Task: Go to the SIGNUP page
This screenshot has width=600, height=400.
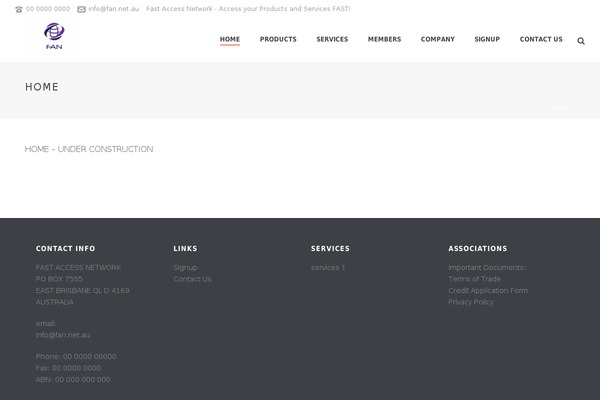Action: (x=487, y=39)
